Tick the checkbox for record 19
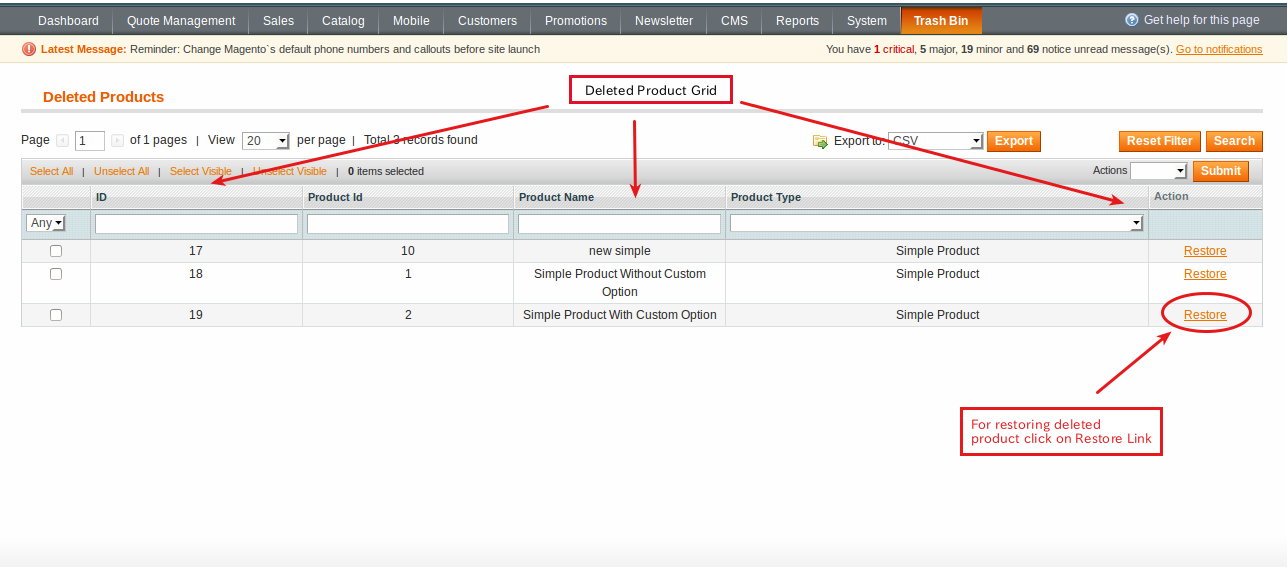The width and height of the screenshot is (1288, 567). [x=56, y=315]
